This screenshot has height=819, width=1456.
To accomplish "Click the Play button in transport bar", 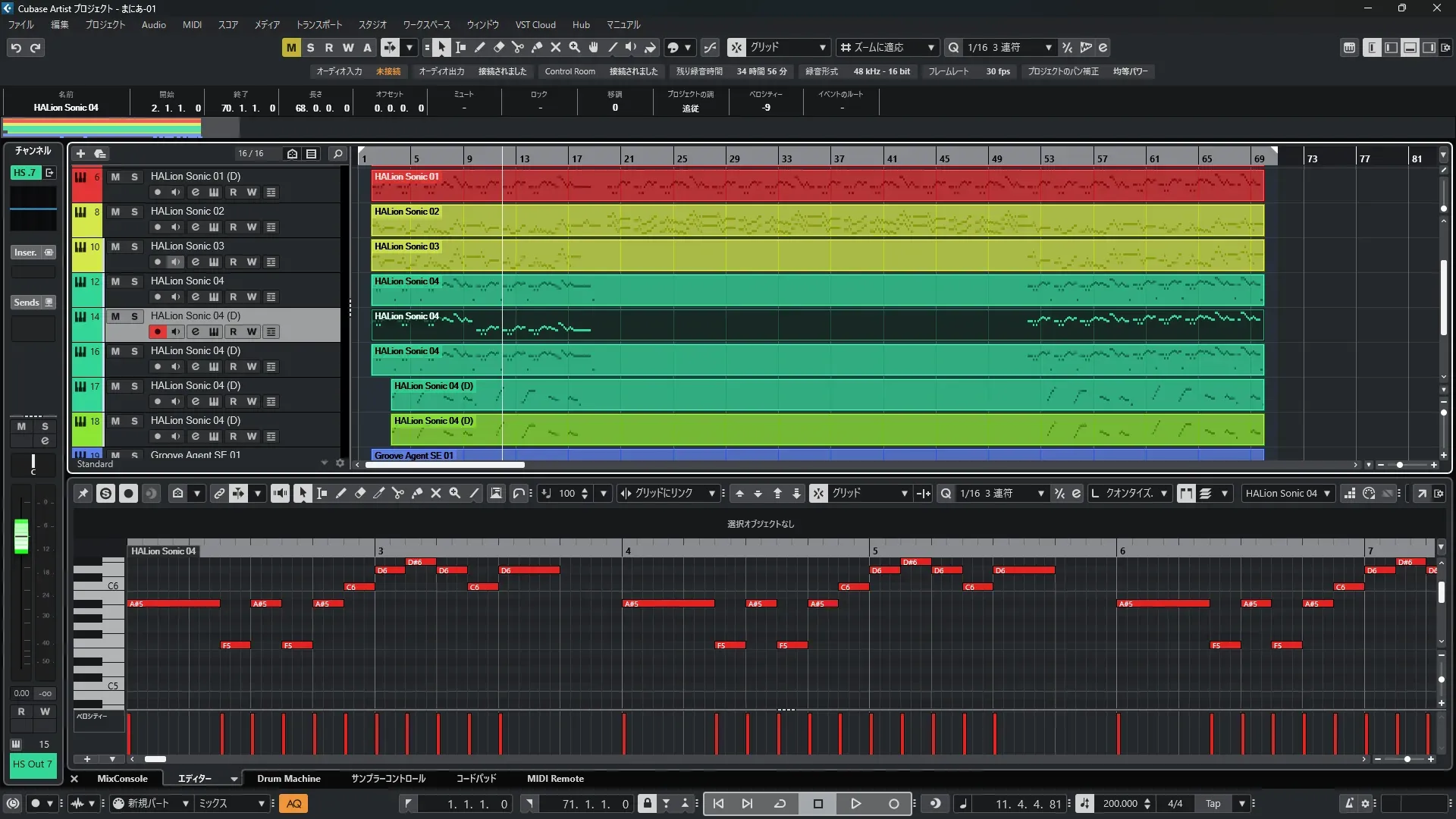I will 855,804.
